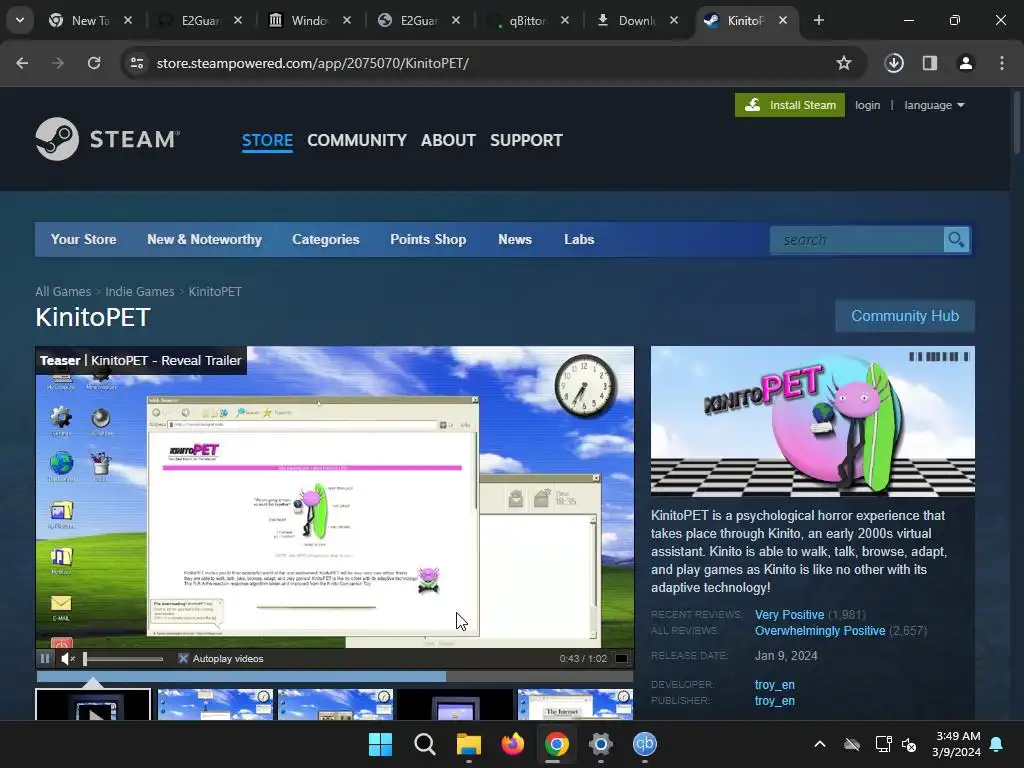Follow the All Games breadcrumb link
The image size is (1024, 768).
point(63,291)
